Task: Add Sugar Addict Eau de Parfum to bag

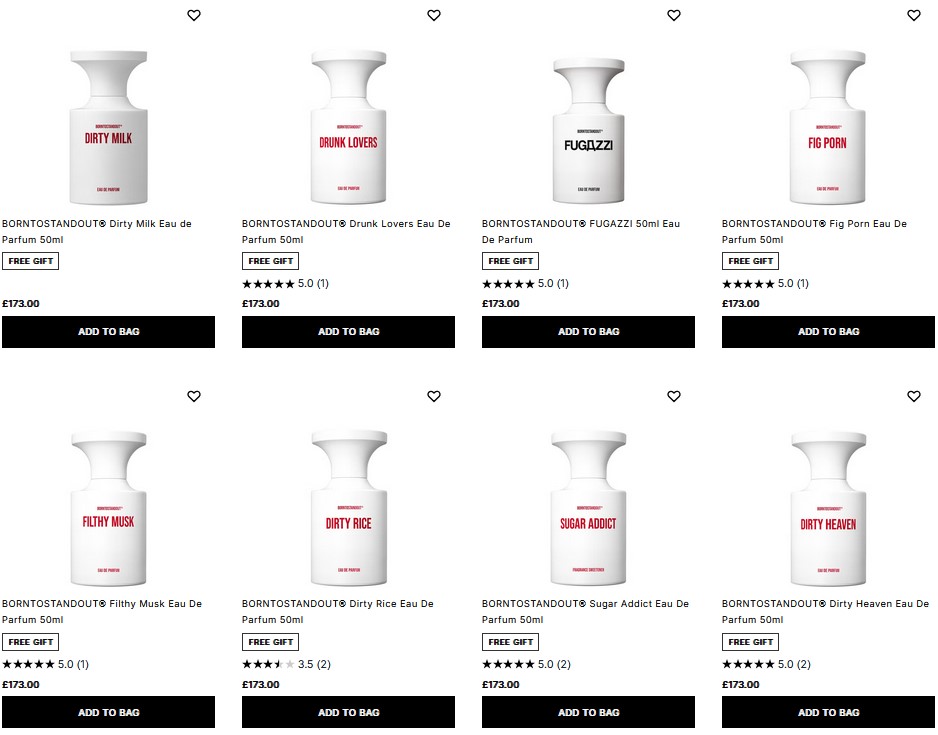Action: [x=588, y=712]
